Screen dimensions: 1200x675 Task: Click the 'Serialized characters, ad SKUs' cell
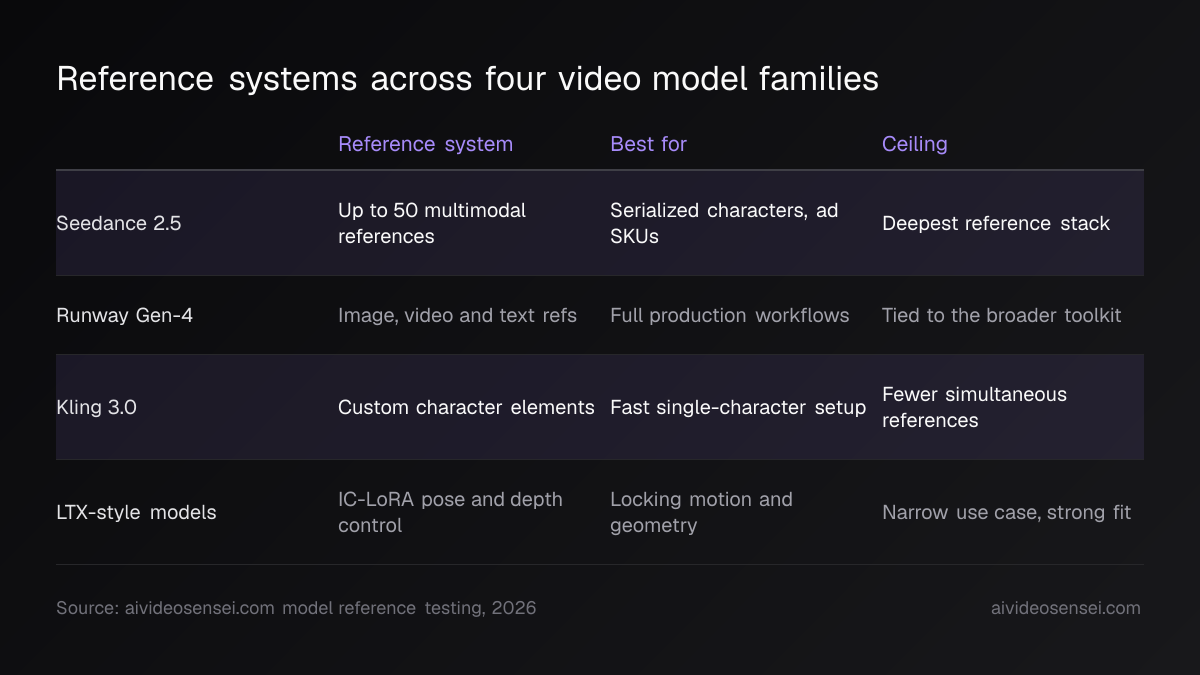(724, 223)
